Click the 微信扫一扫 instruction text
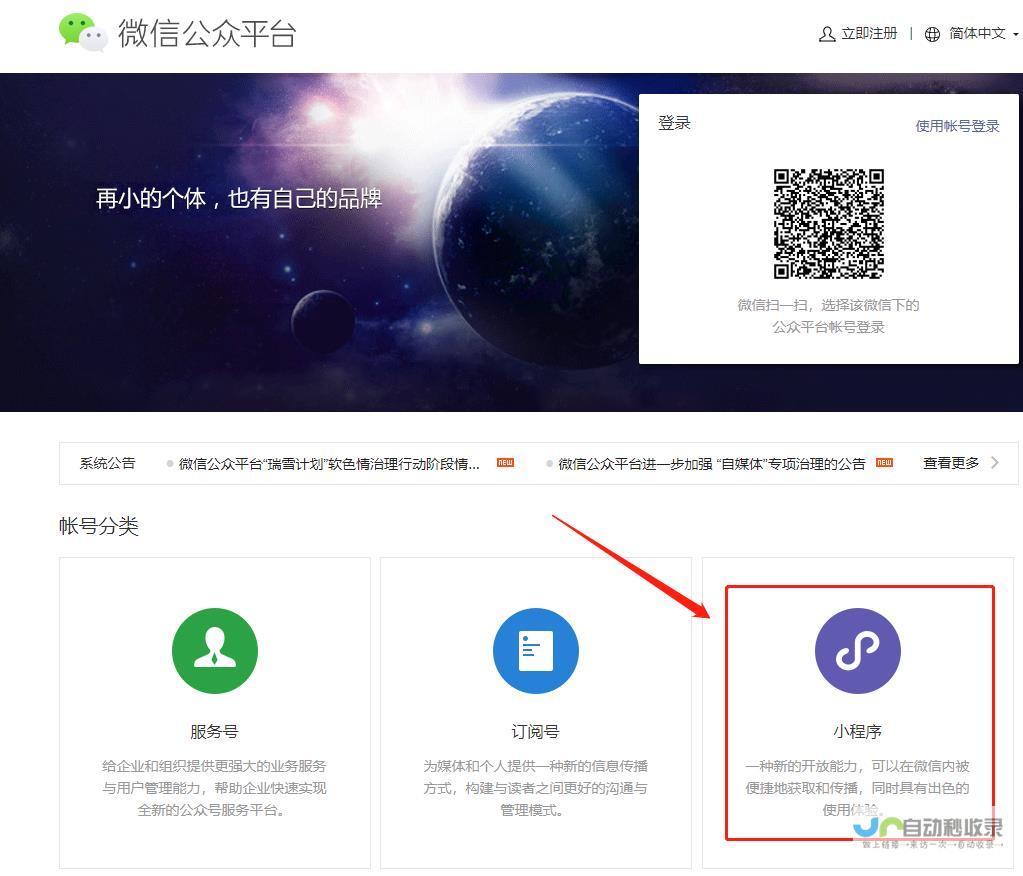Screen dimensions: 1023x876 click(829, 316)
